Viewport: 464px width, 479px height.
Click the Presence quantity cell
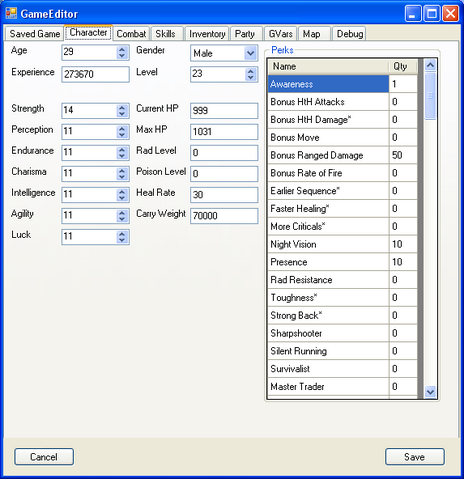pos(403,262)
